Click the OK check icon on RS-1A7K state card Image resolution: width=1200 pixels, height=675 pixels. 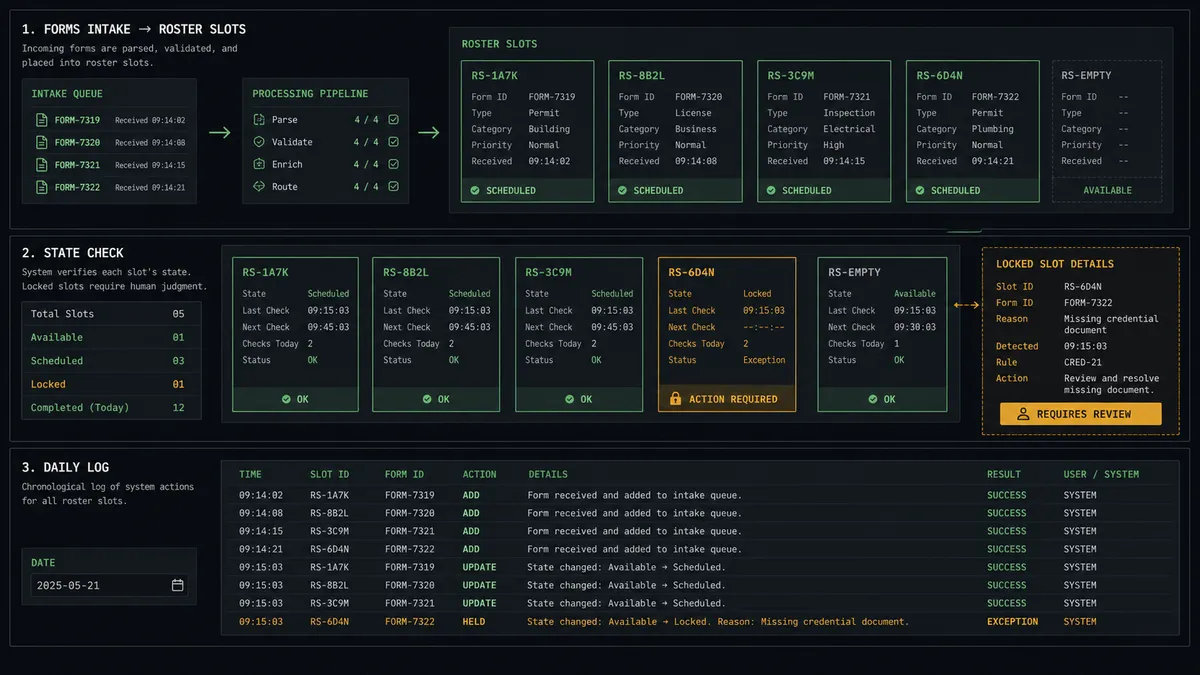[x=287, y=399]
